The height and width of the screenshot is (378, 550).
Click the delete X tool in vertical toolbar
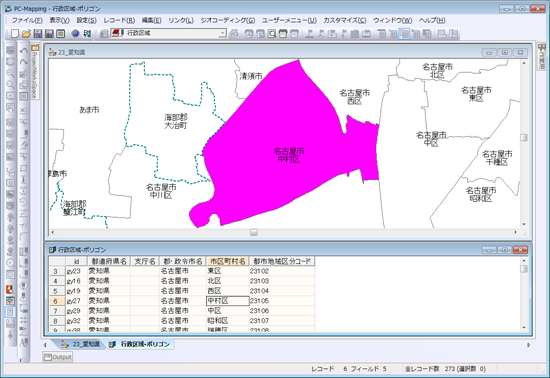click(24, 110)
